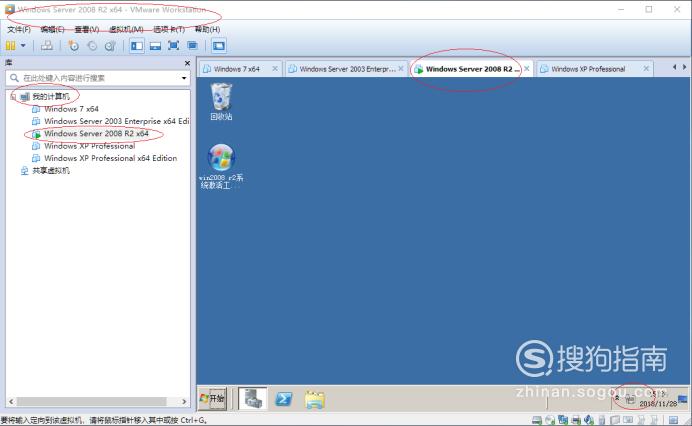This screenshot has height=426, width=692.
Task: Click the guest show desktop button
Action: point(683,399)
